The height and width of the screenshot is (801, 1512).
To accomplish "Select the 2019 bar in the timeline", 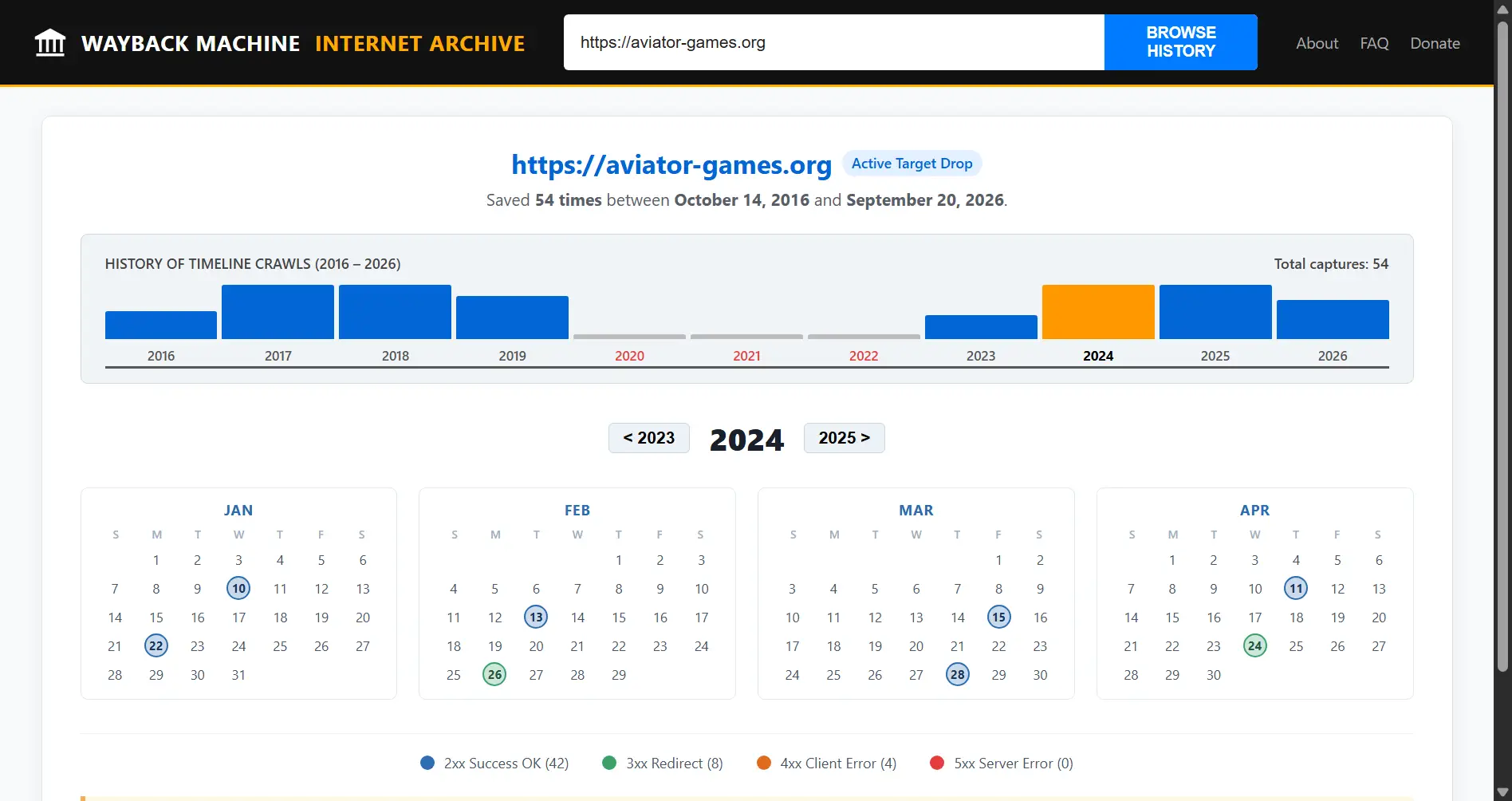I will [512, 318].
